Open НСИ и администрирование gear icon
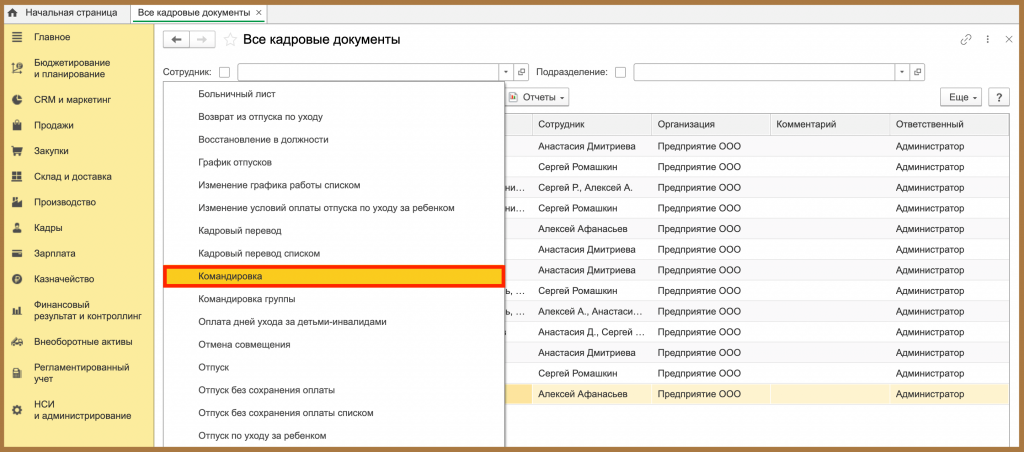This screenshot has width=1024, height=452. tap(18, 410)
